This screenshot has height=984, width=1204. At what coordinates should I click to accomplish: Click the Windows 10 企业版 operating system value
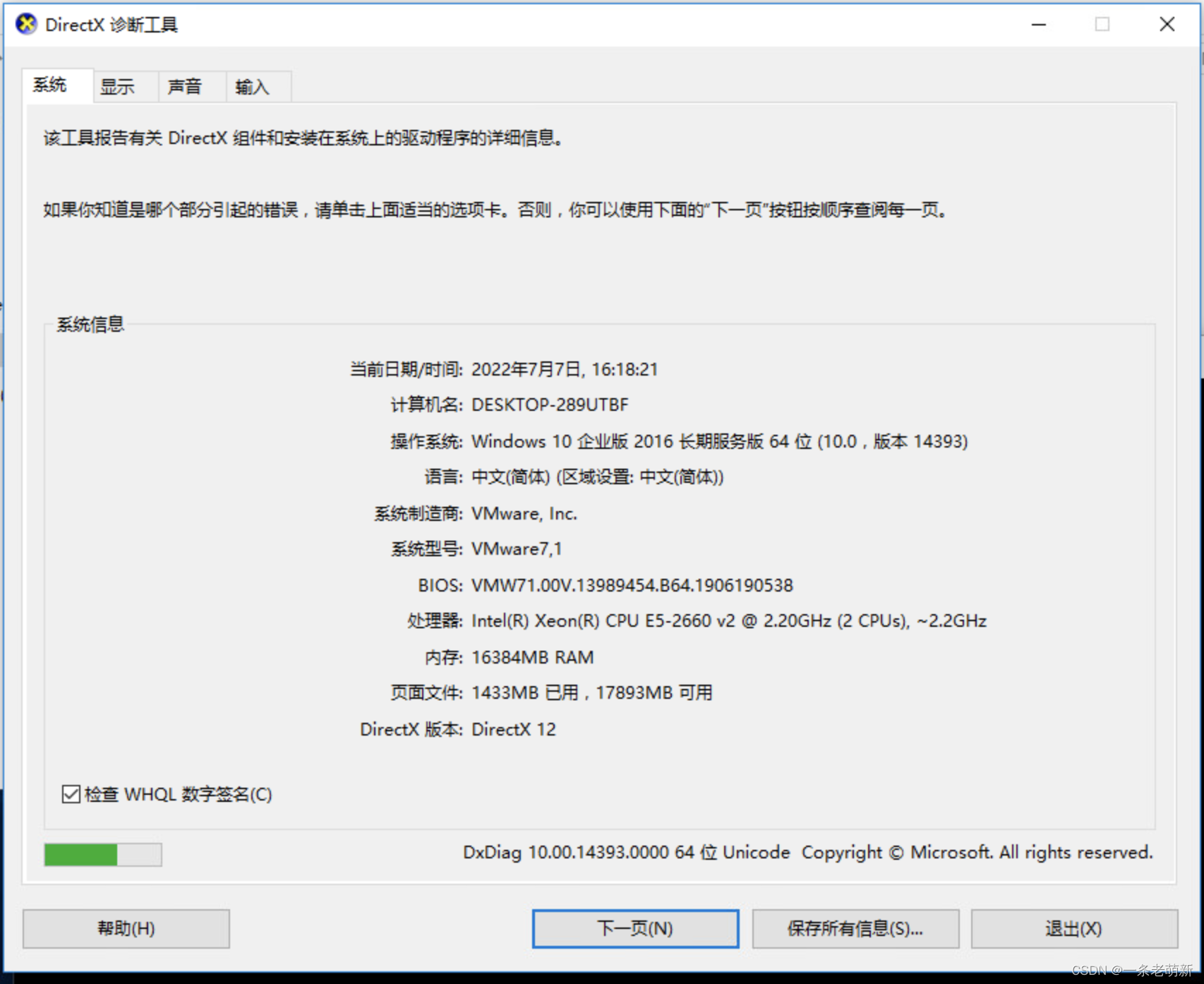(719, 441)
